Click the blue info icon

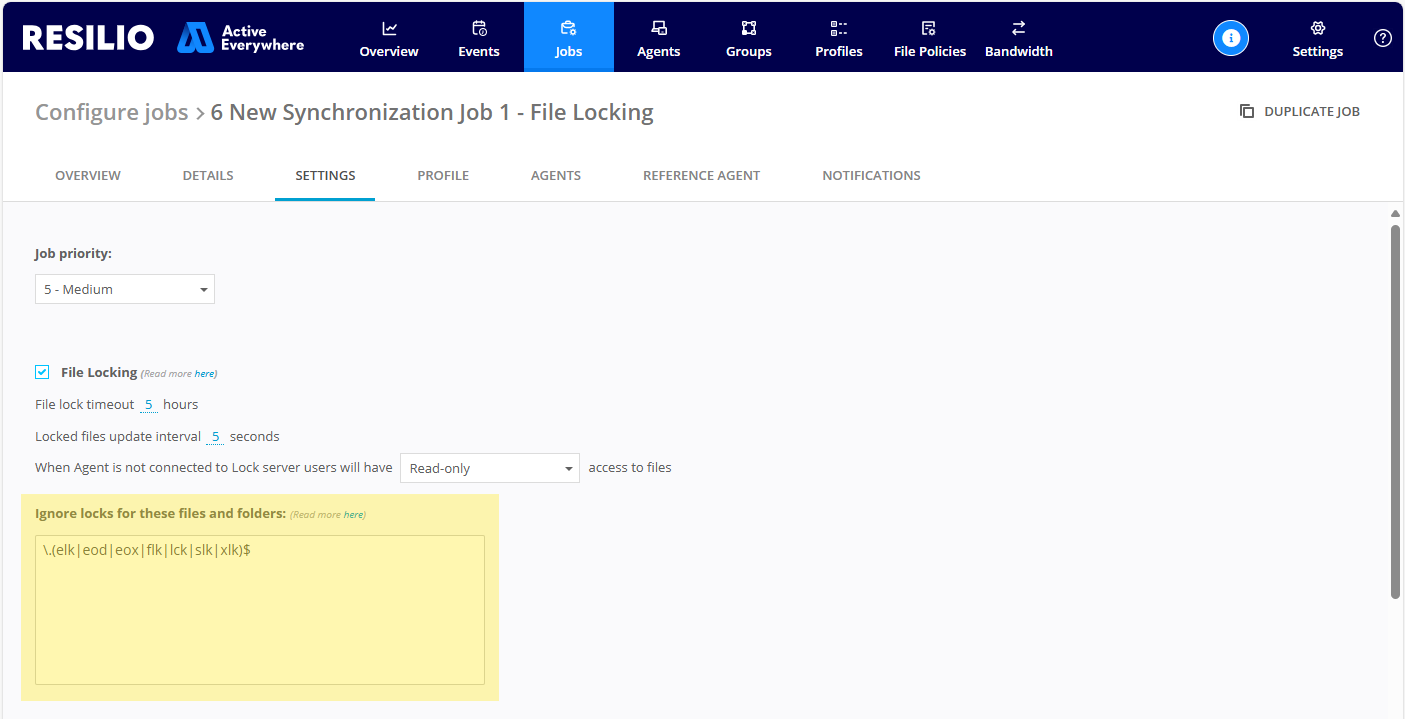[1231, 37]
